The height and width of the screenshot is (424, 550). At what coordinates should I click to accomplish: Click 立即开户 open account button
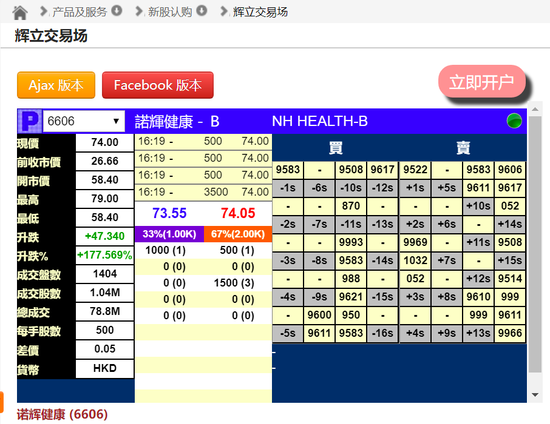coord(482,82)
